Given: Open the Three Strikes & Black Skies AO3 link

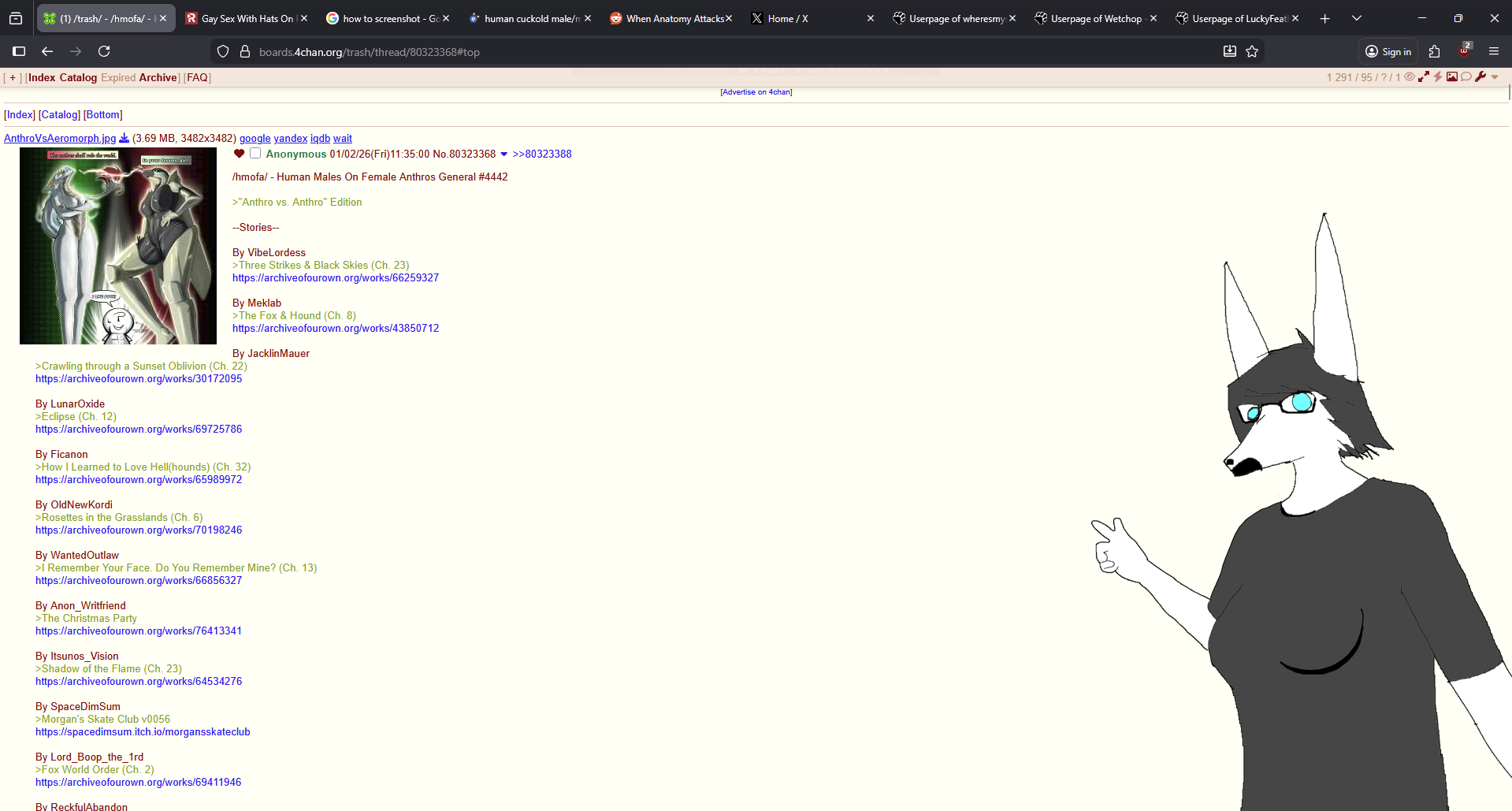Looking at the screenshot, I should coord(336,277).
